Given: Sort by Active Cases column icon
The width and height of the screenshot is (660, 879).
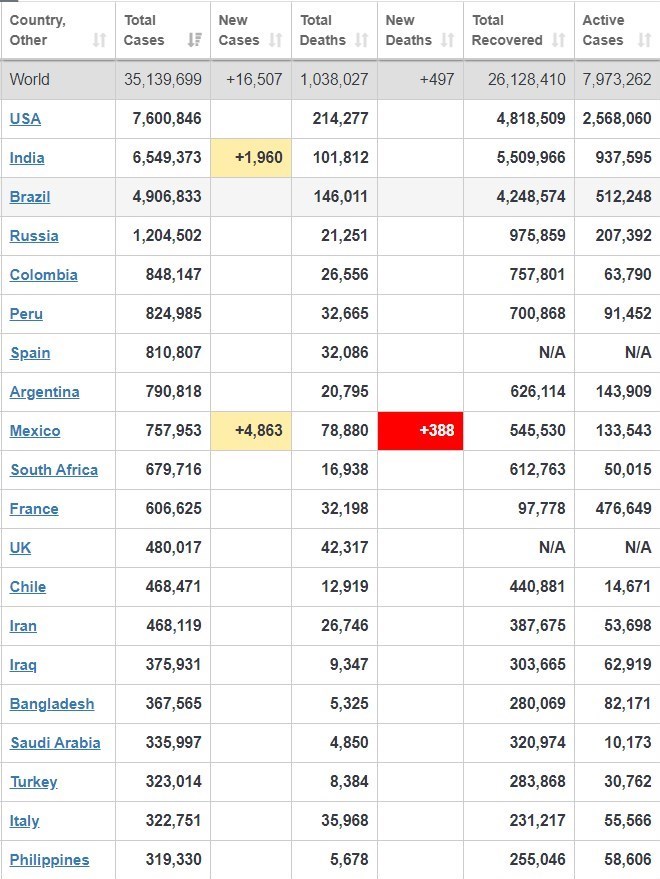Looking at the screenshot, I should click(x=643, y=40).
